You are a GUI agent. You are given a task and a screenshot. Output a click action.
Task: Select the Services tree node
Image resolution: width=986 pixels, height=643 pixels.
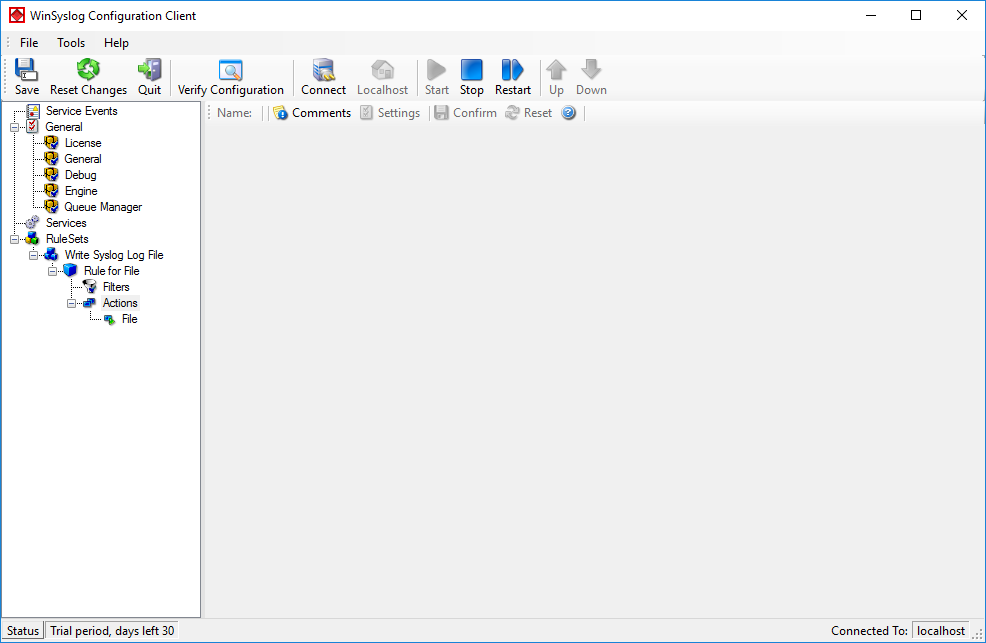tap(66, 223)
